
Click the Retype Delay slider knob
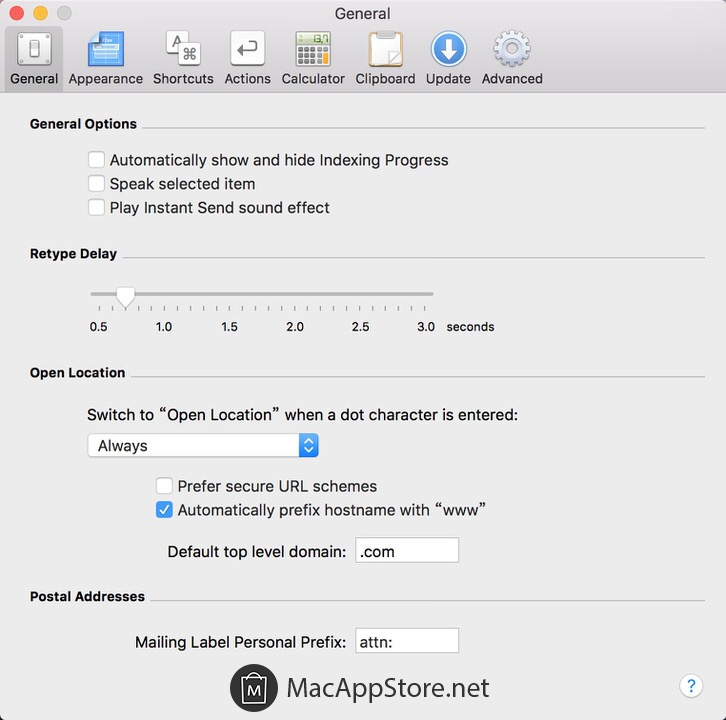[125, 296]
